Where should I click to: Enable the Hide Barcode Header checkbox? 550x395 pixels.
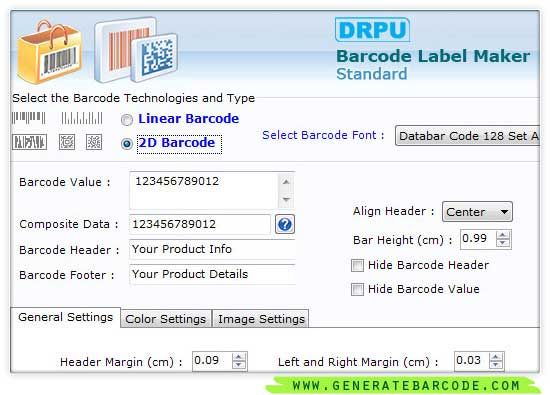(357, 265)
